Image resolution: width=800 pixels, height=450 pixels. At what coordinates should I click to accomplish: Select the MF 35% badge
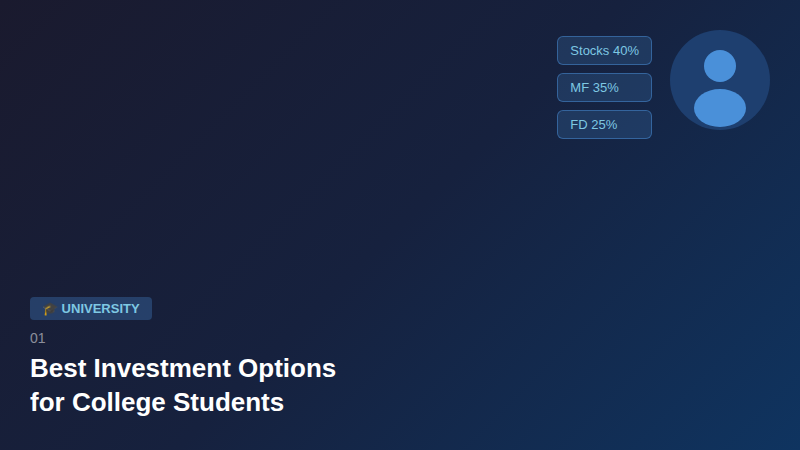[604, 88]
